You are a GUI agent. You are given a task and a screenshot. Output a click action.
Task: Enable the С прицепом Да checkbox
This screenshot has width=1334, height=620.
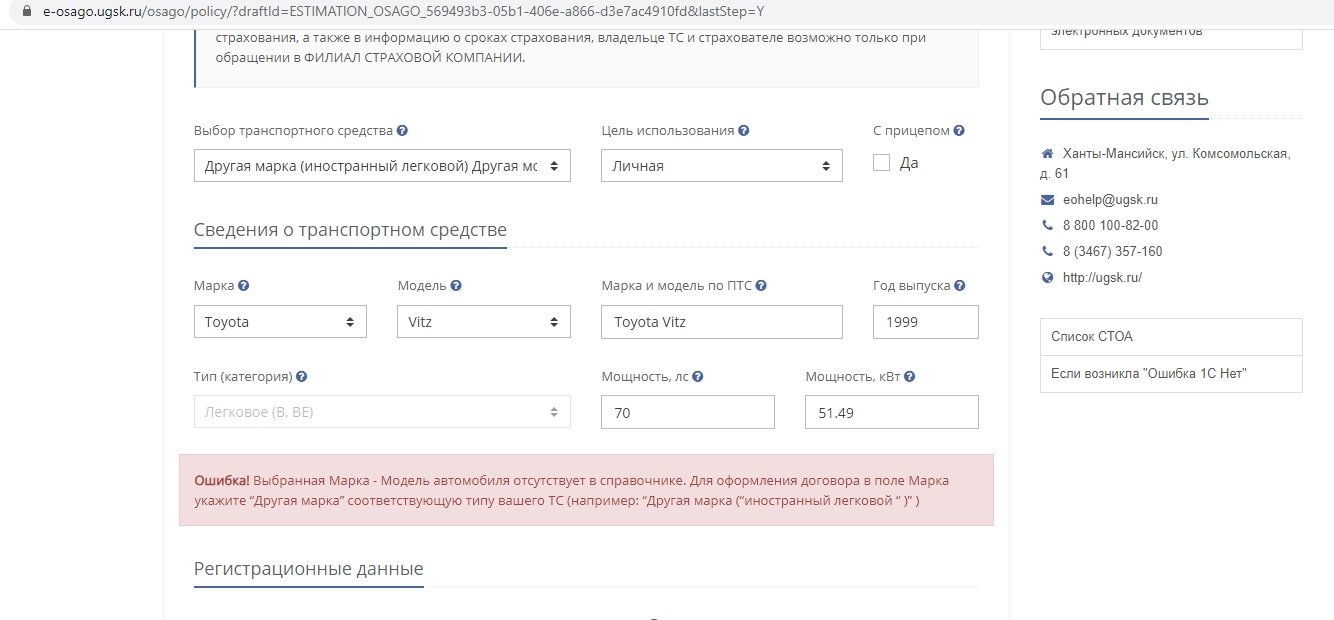point(881,163)
